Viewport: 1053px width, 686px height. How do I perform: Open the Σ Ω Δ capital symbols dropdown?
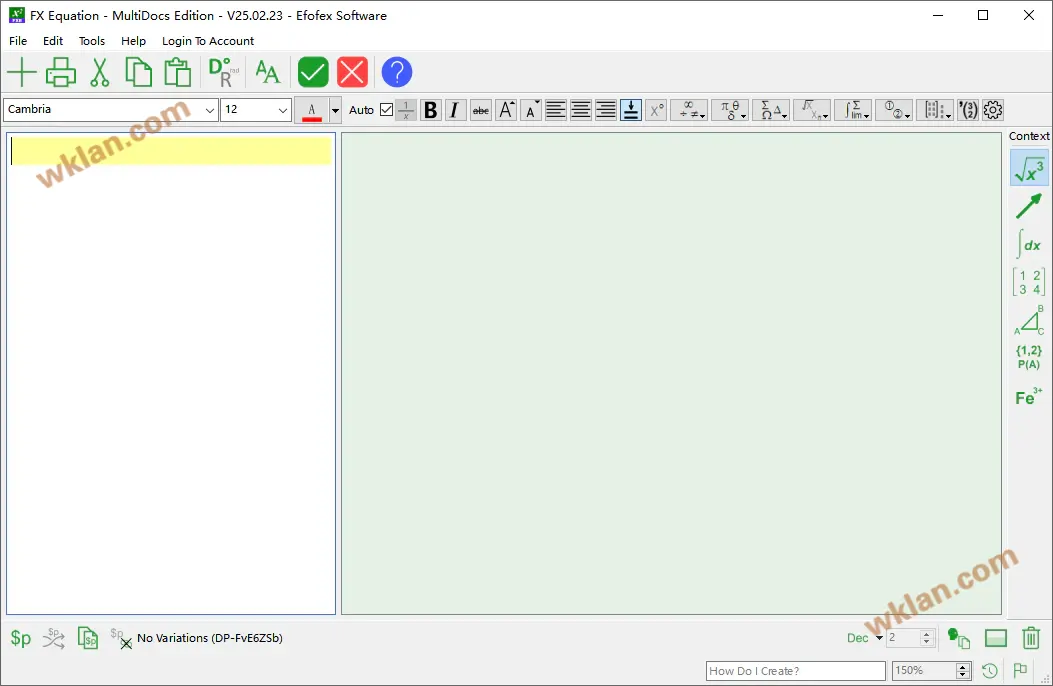(771, 110)
